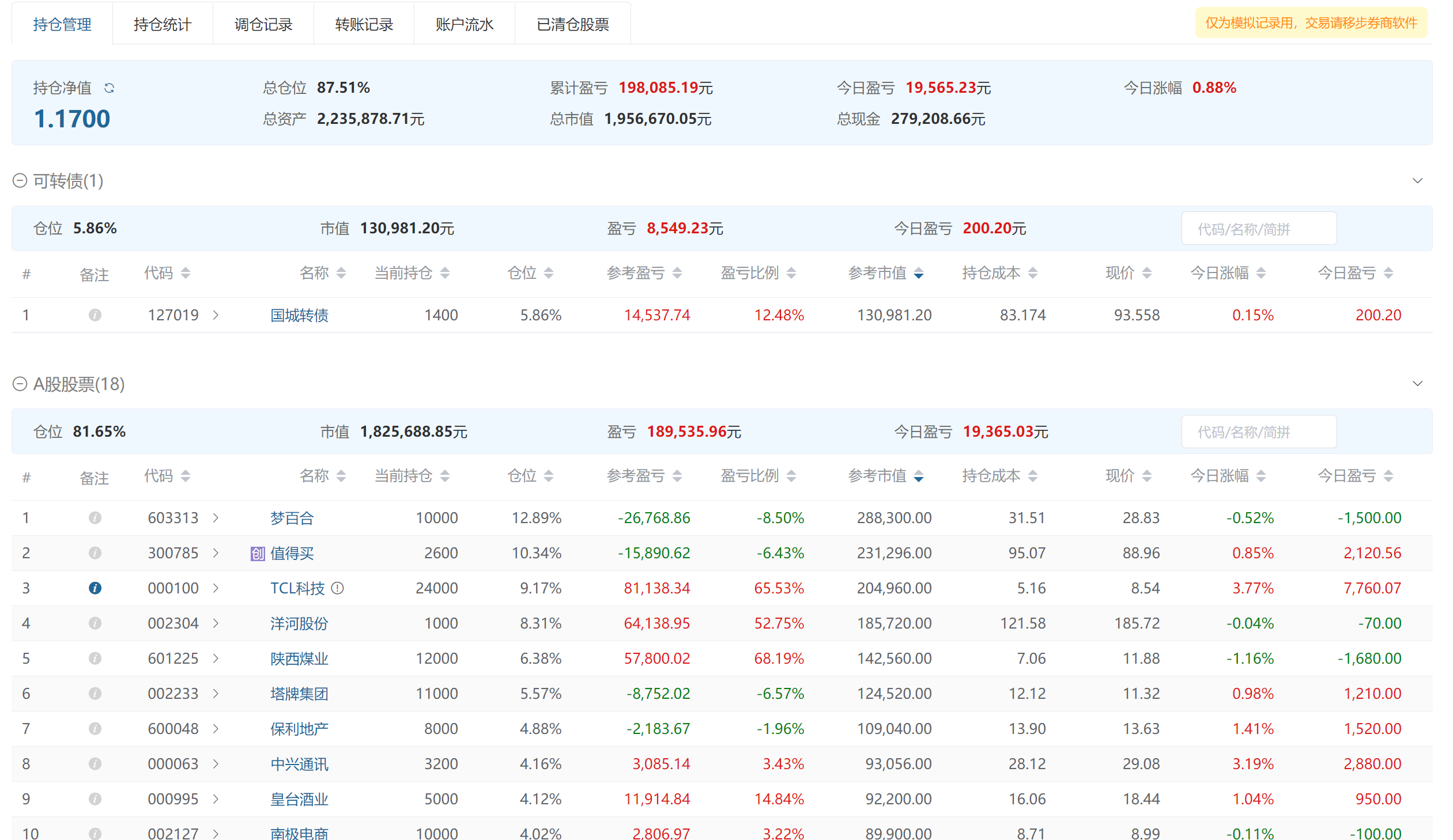1453x840 pixels.
Task: Click the blue note icon for TCL科技
Action: [95, 588]
